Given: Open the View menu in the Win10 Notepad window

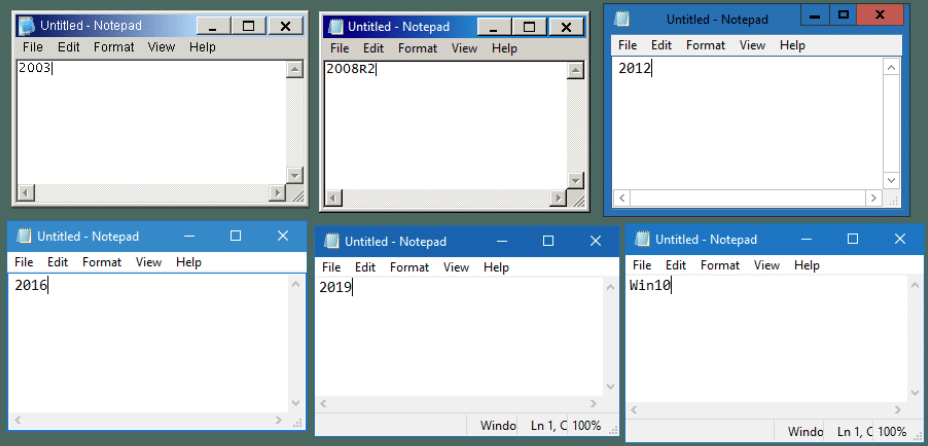Looking at the screenshot, I should tap(767, 266).
